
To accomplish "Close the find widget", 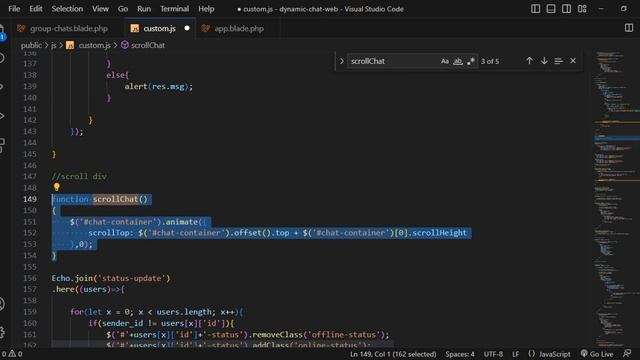I will (573, 61).
